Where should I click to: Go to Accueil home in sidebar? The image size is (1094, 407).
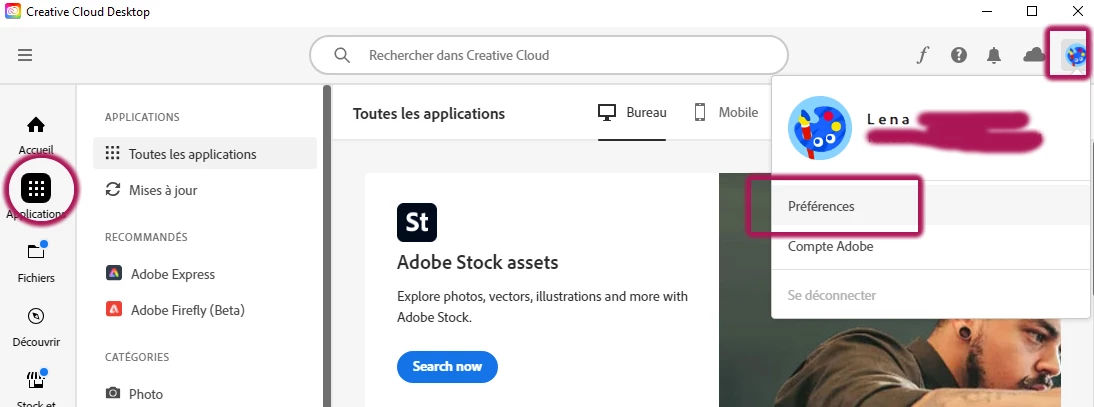tap(36, 133)
